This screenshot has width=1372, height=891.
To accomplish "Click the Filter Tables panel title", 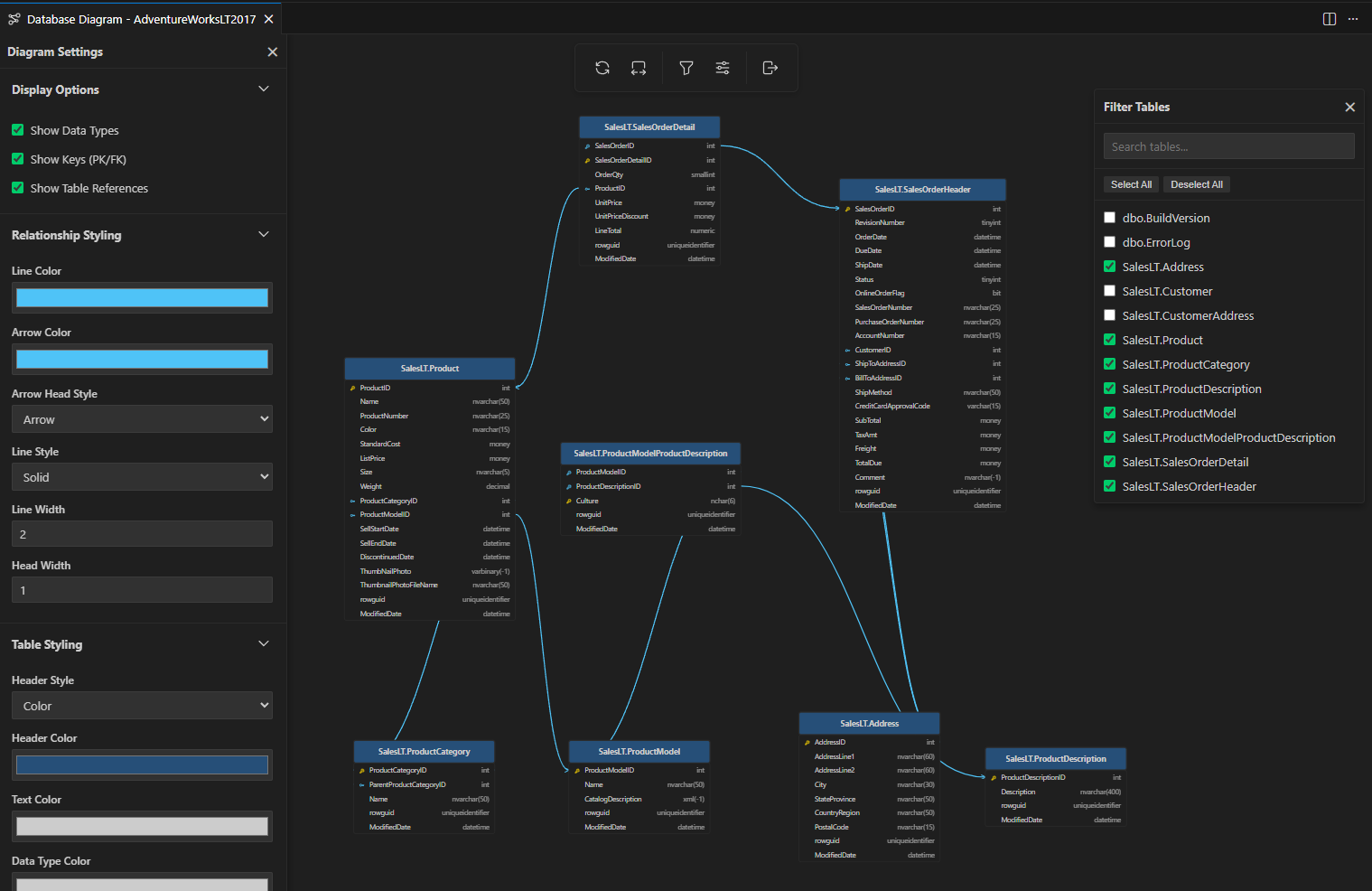I will (x=1136, y=107).
